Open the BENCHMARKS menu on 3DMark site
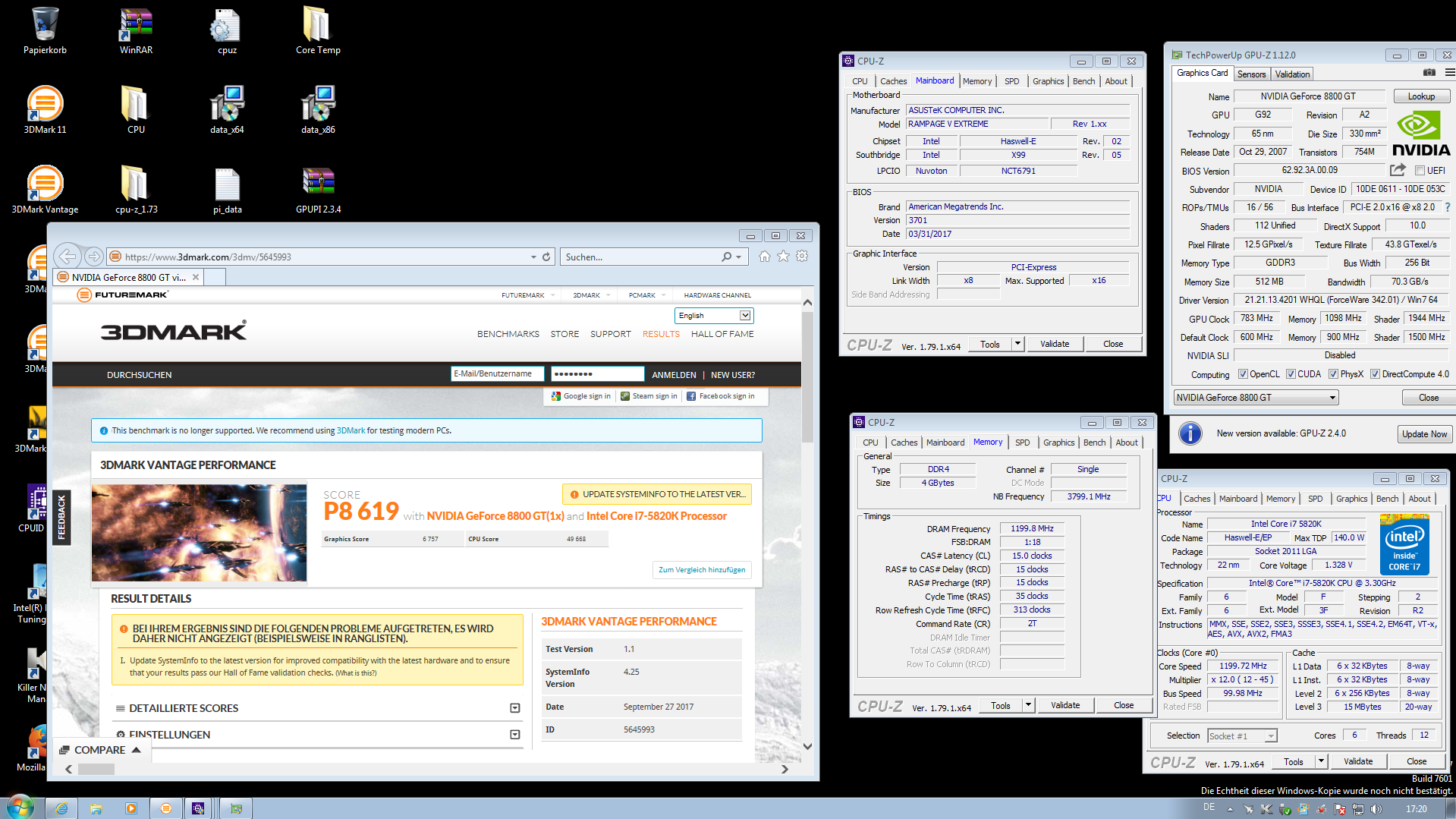 pyautogui.click(x=508, y=334)
